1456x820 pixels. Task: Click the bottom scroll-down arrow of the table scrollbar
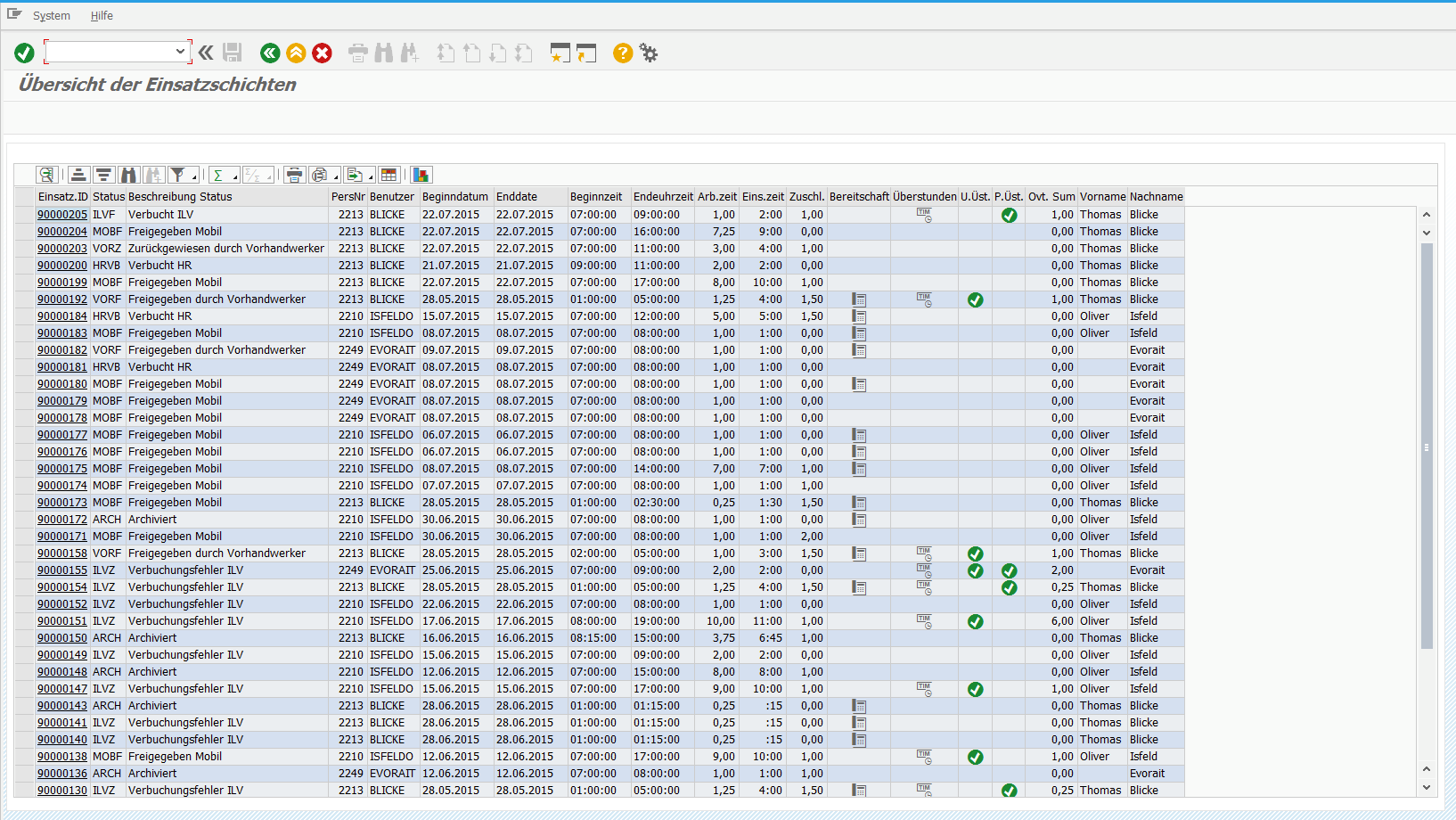click(x=1427, y=787)
